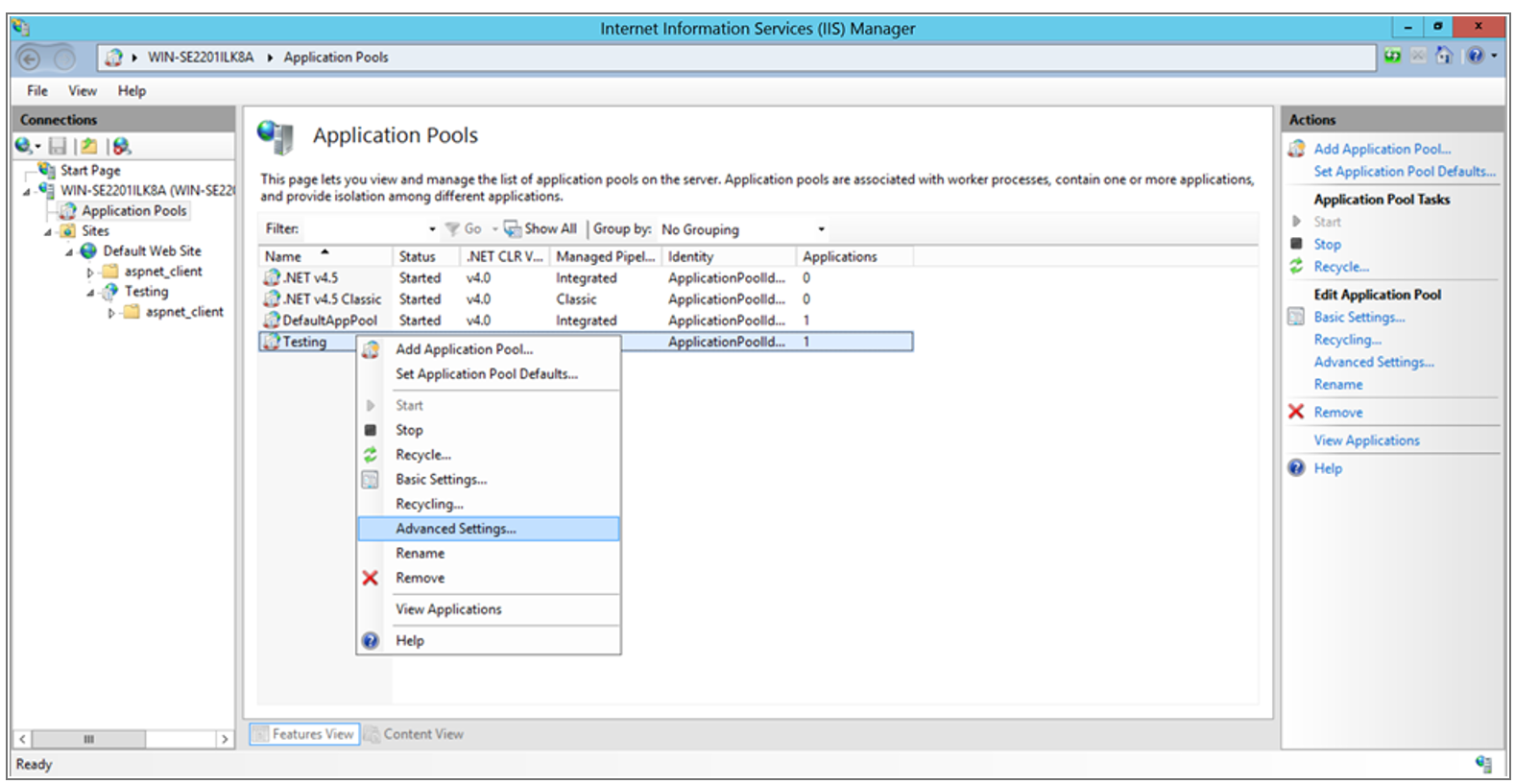Expand aspnet_client under Default Web Site

click(90, 272)
